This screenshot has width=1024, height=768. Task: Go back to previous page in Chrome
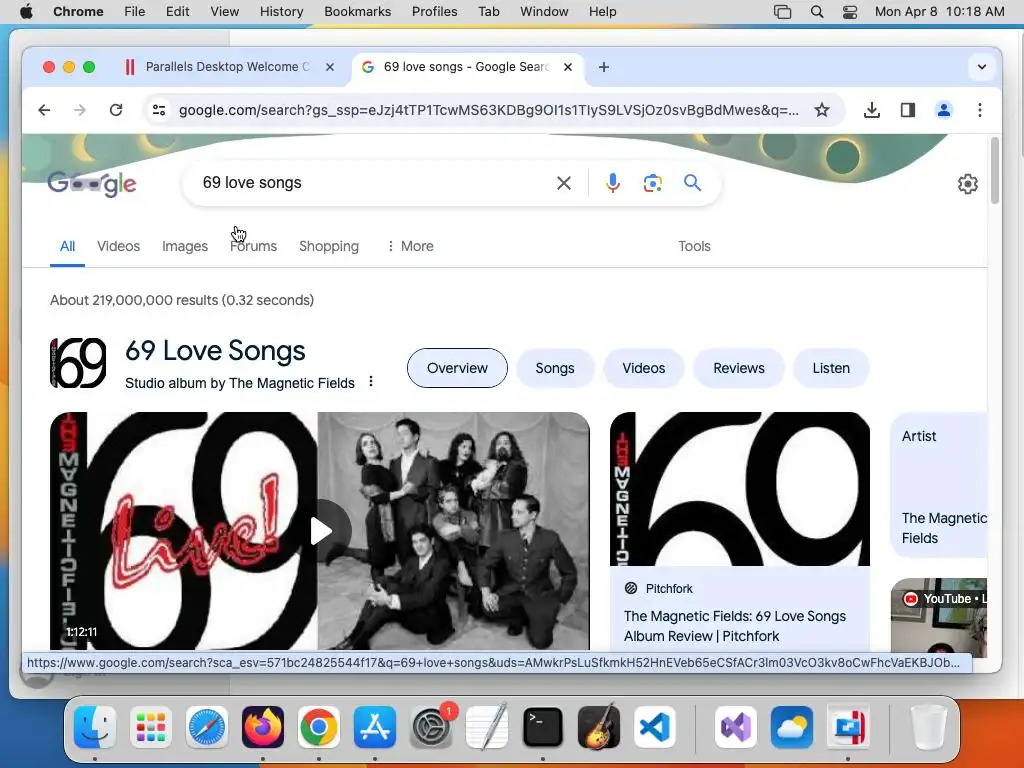(x=44, y=110)
